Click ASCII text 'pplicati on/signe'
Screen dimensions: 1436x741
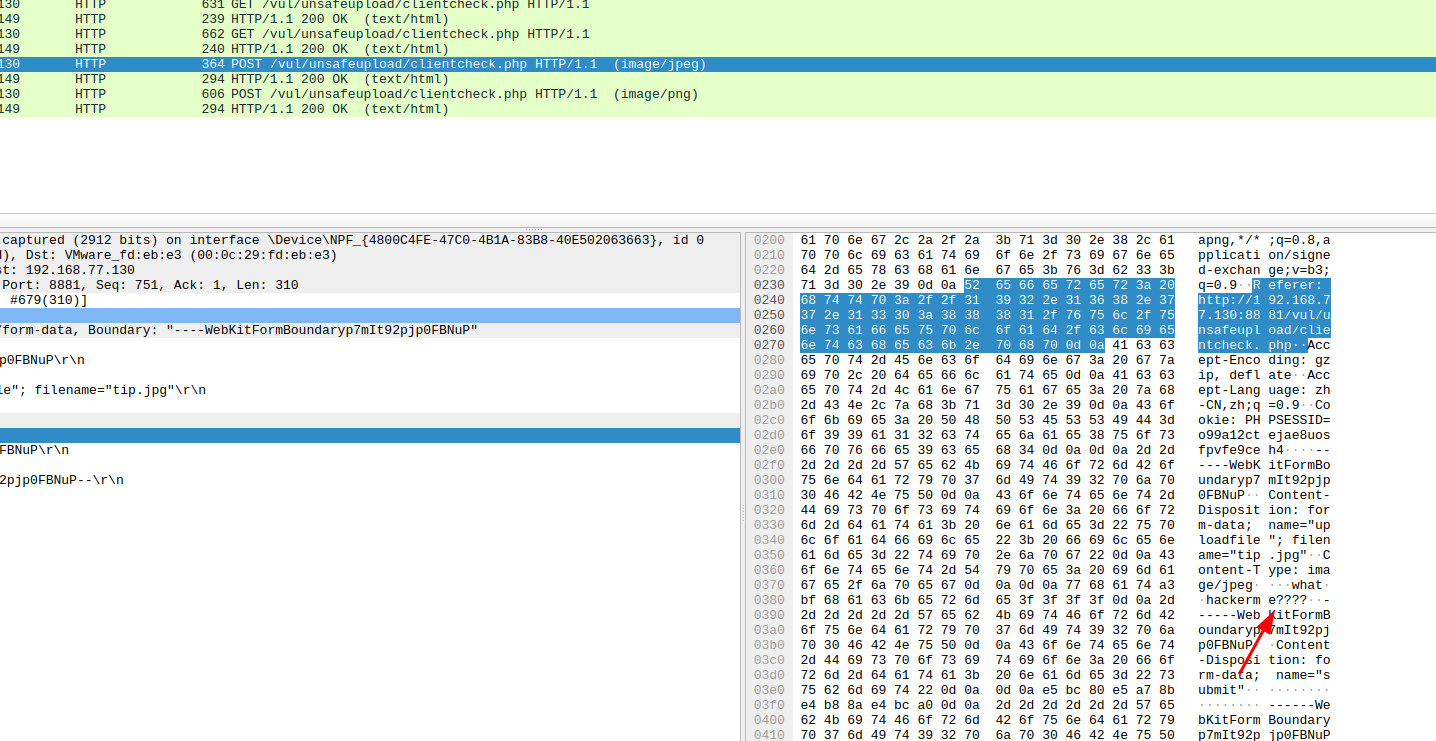pyautogui.click(x=1264, y=255)
